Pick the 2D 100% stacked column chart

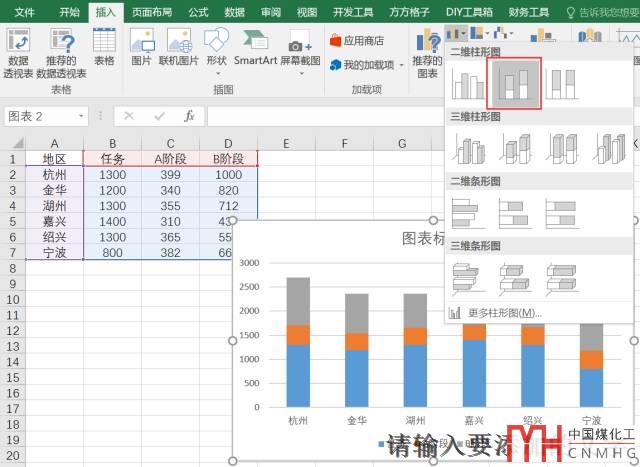[562, 84]
